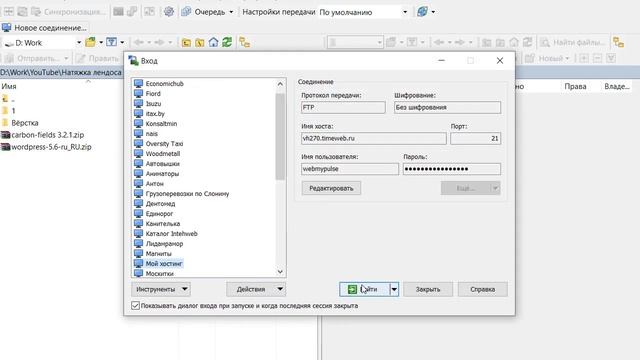640x360 pixels.
Task: Open local directory folder icon
Action: click(x=90, y=42)
